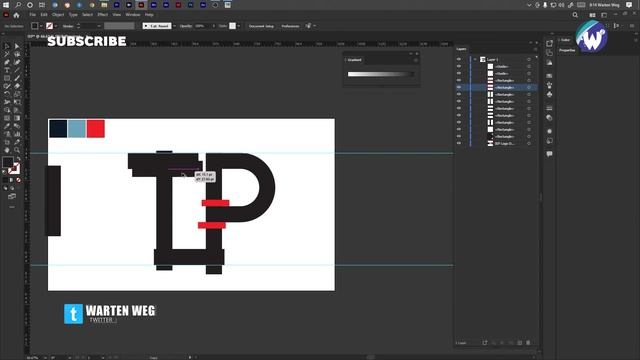
Task: Open the graphic Style dropdown arrow
Action: (x=238, y=26)
